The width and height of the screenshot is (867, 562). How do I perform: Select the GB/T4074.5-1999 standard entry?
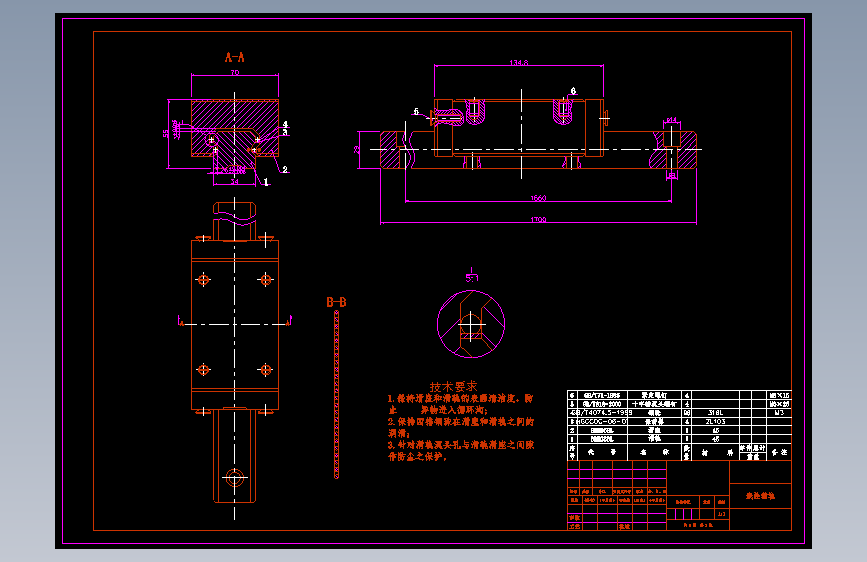(602, 413)
